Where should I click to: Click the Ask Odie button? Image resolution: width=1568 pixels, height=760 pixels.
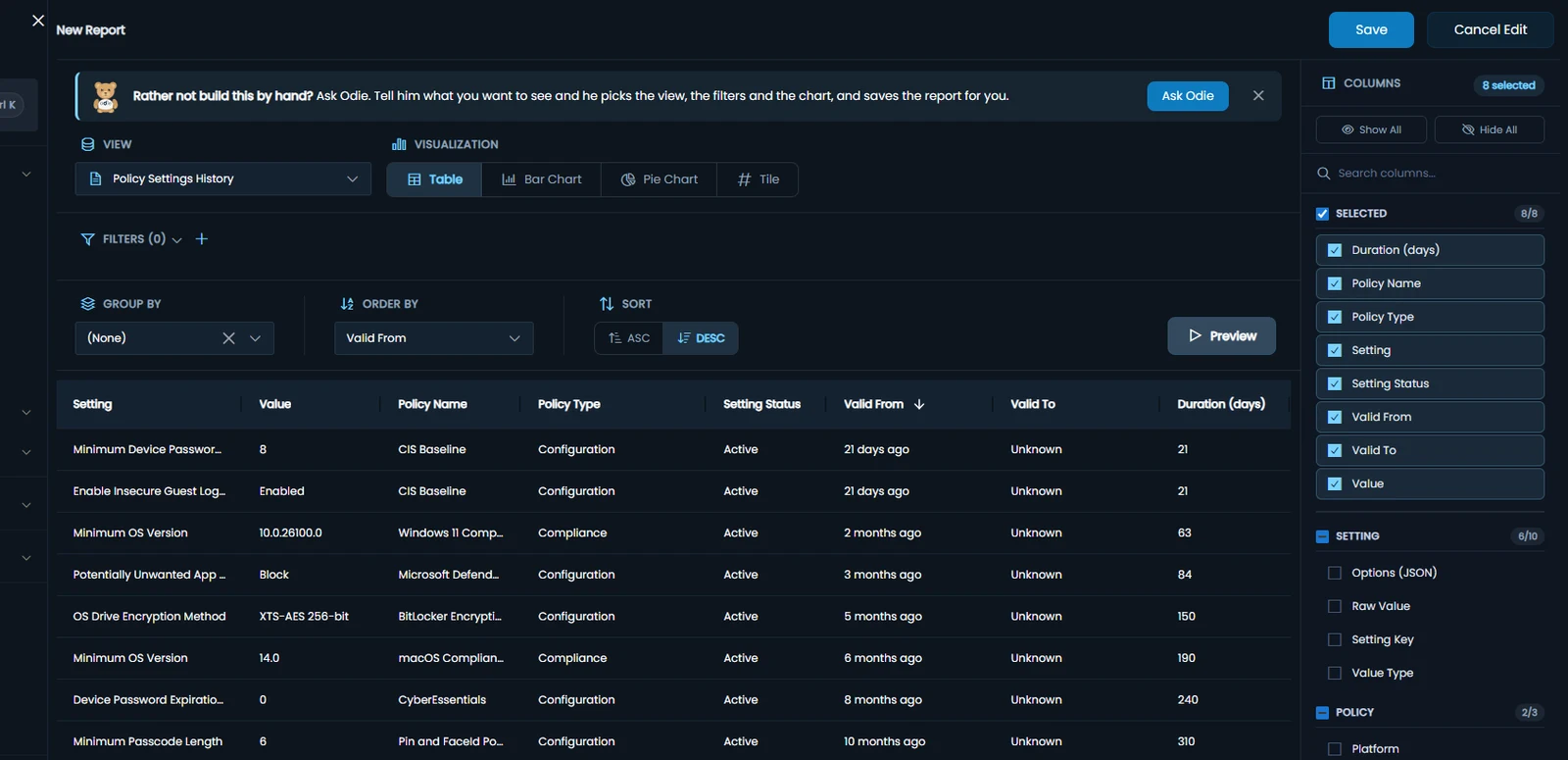[x=1188, y=96]
